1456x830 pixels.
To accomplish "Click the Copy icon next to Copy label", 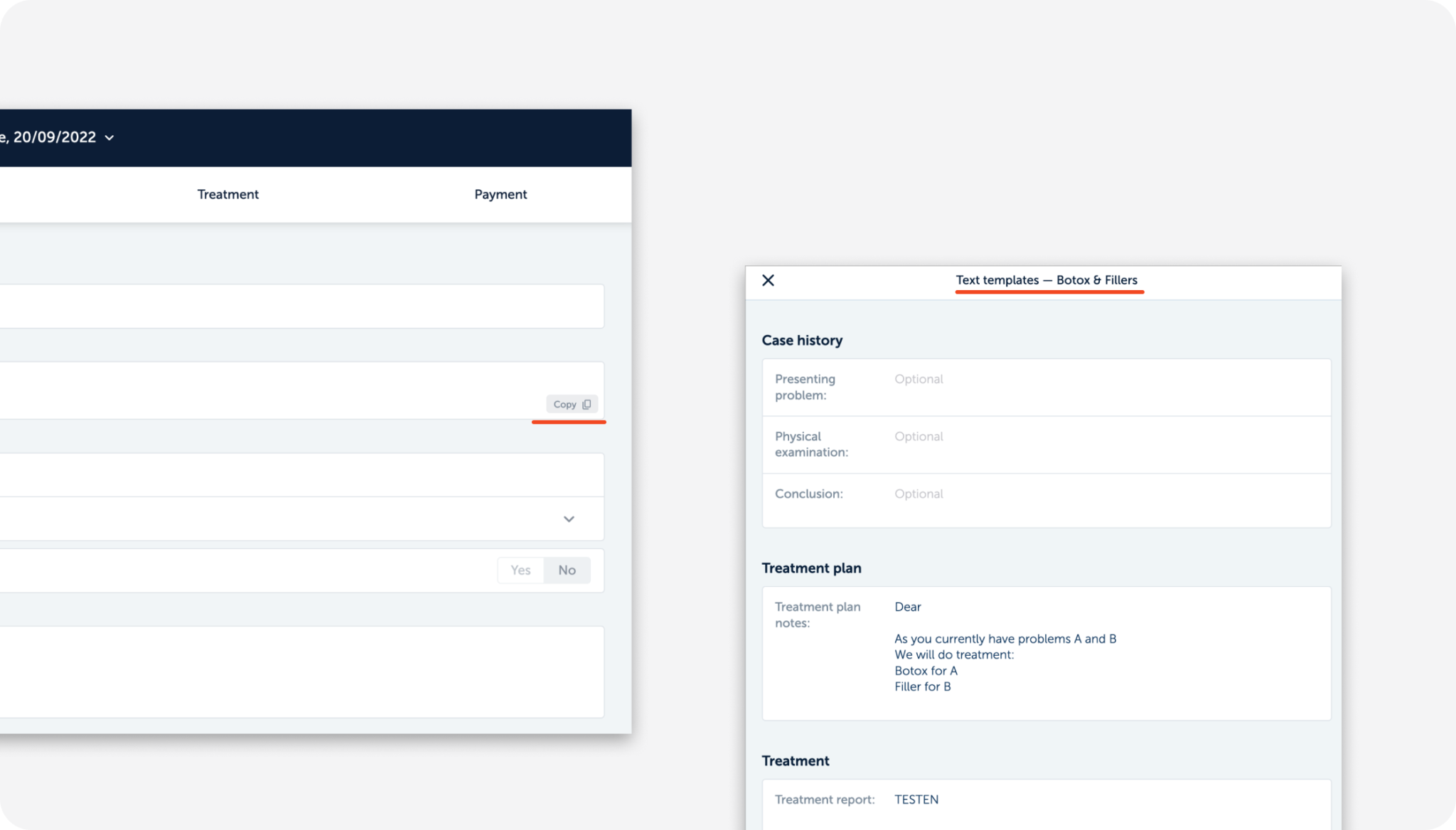I will pyautogui.click(x=587, y=403).
